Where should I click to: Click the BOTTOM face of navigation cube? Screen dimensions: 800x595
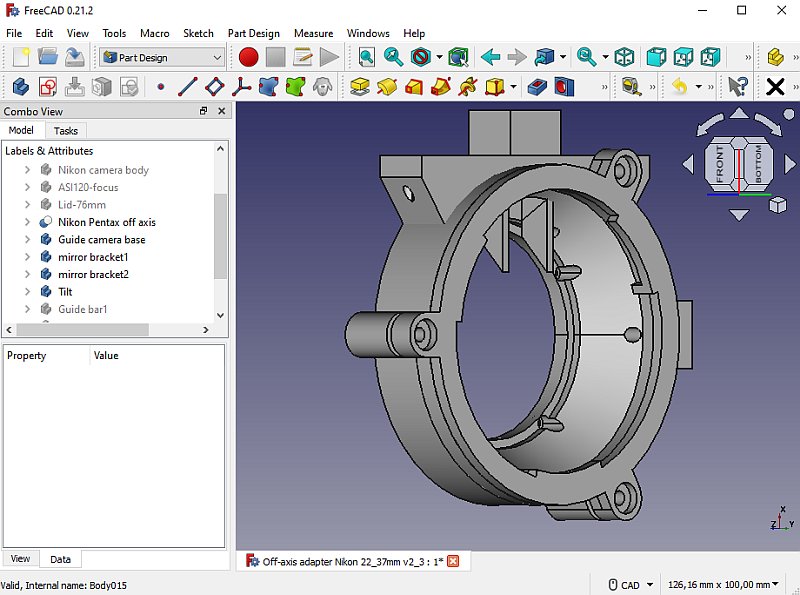(x=758, y=164)
